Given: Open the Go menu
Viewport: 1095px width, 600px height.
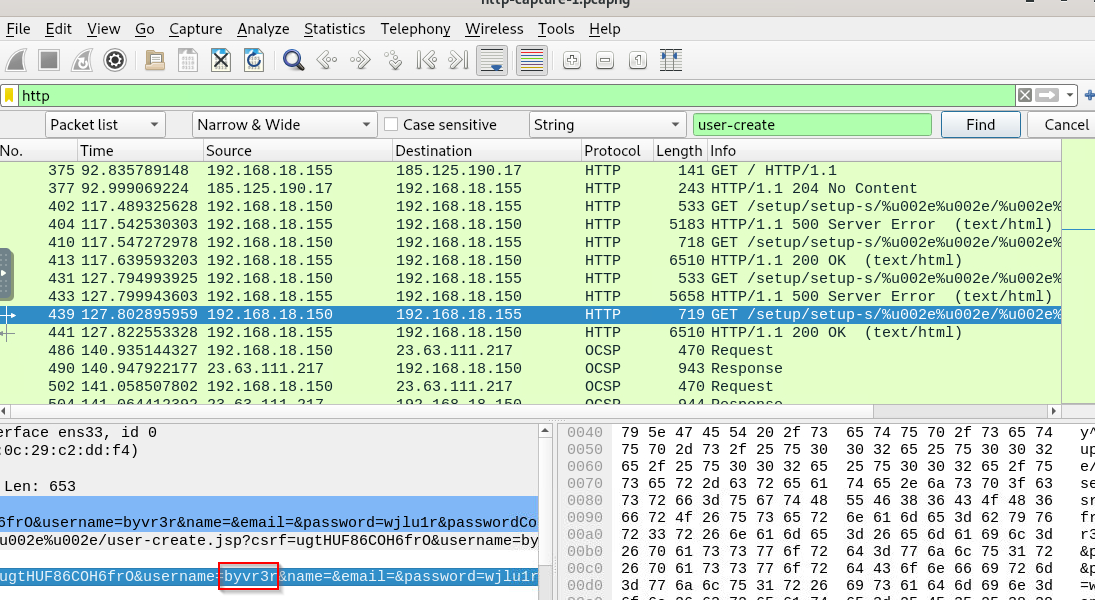Looking at the screenshot, I should coord(145,29).
